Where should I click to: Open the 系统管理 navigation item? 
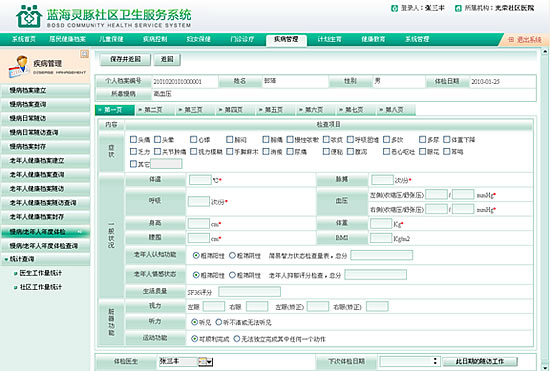417,39
